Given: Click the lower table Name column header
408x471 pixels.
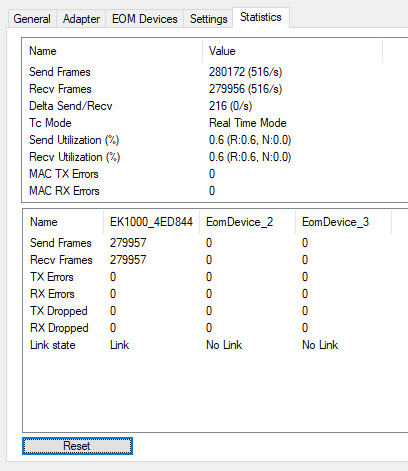Looking at the screenshot, I should click(63, 222).
